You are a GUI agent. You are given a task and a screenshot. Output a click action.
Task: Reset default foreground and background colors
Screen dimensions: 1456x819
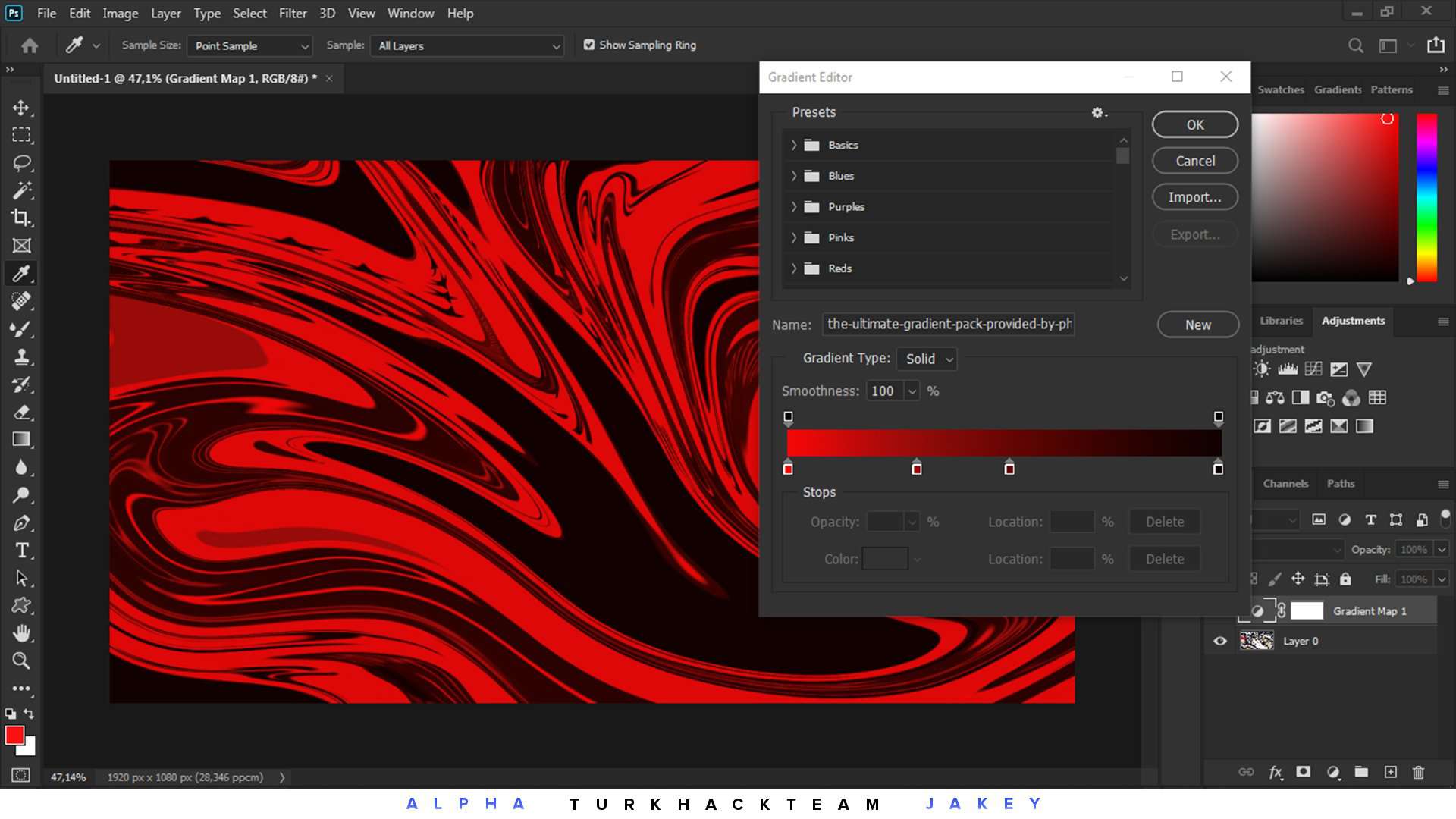point(11,714)
